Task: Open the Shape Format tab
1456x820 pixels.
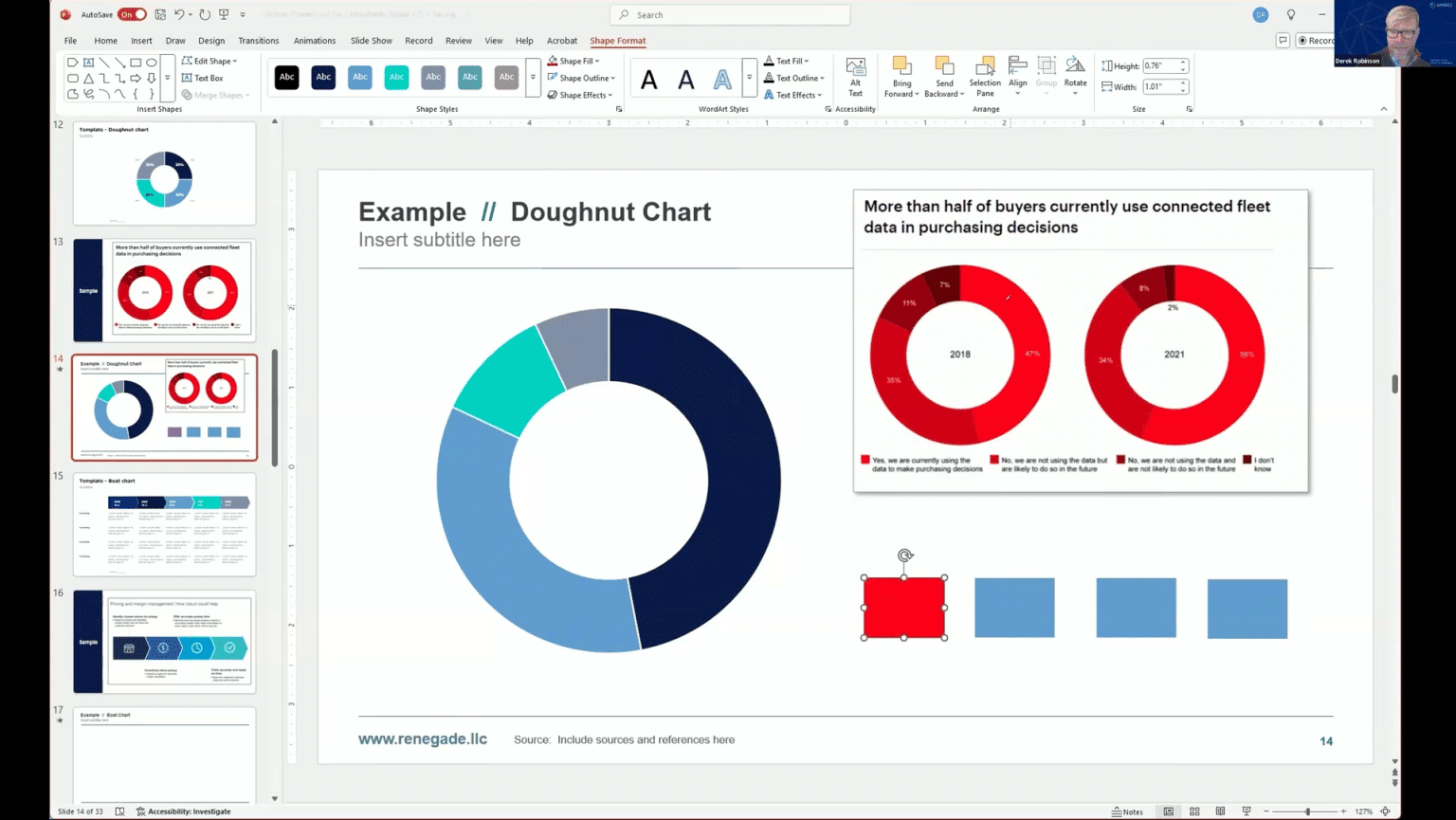Action: pos(618,41)
